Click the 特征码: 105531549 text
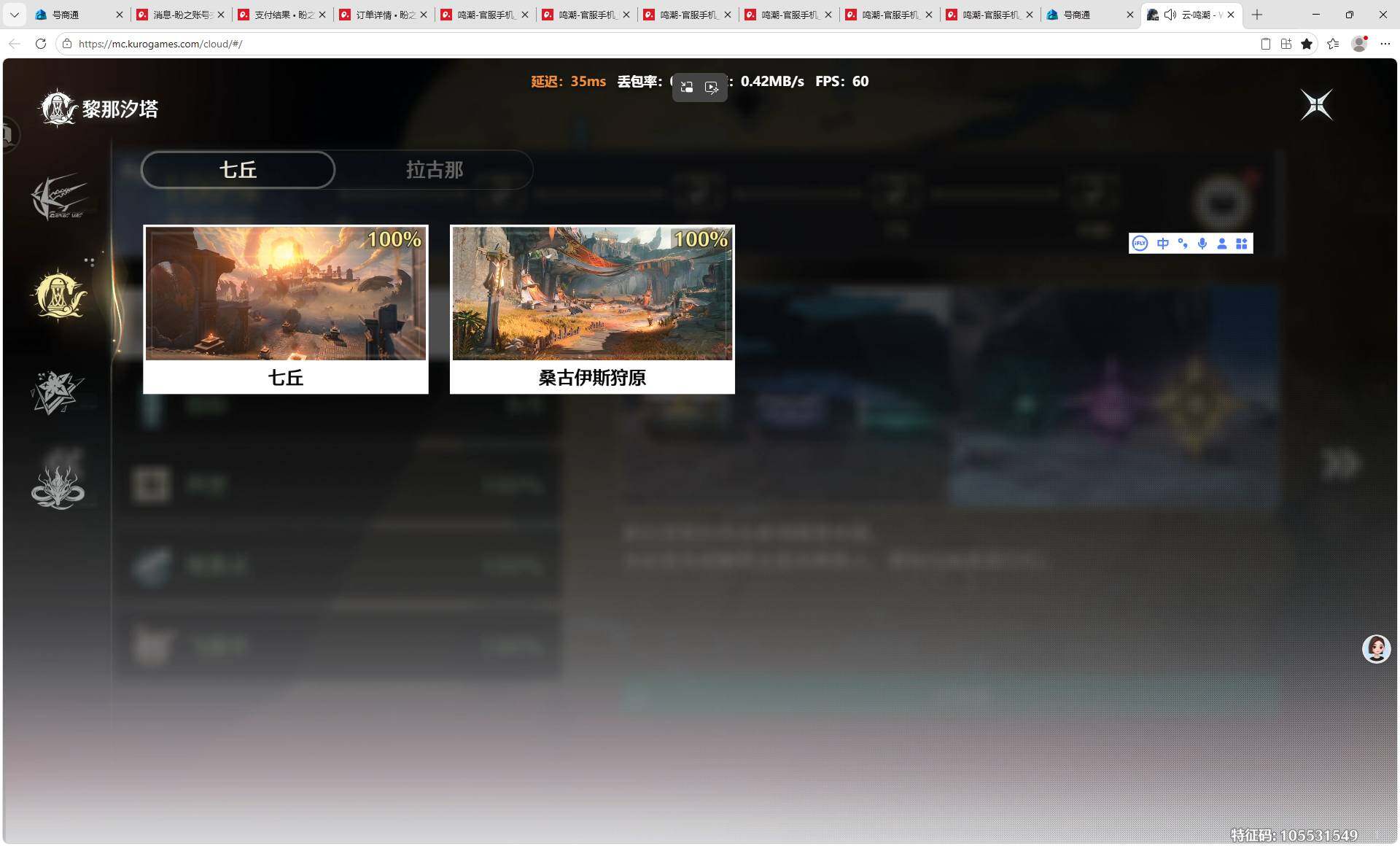This screenshot has height=846, width=1400. (x=1294, y=835)
